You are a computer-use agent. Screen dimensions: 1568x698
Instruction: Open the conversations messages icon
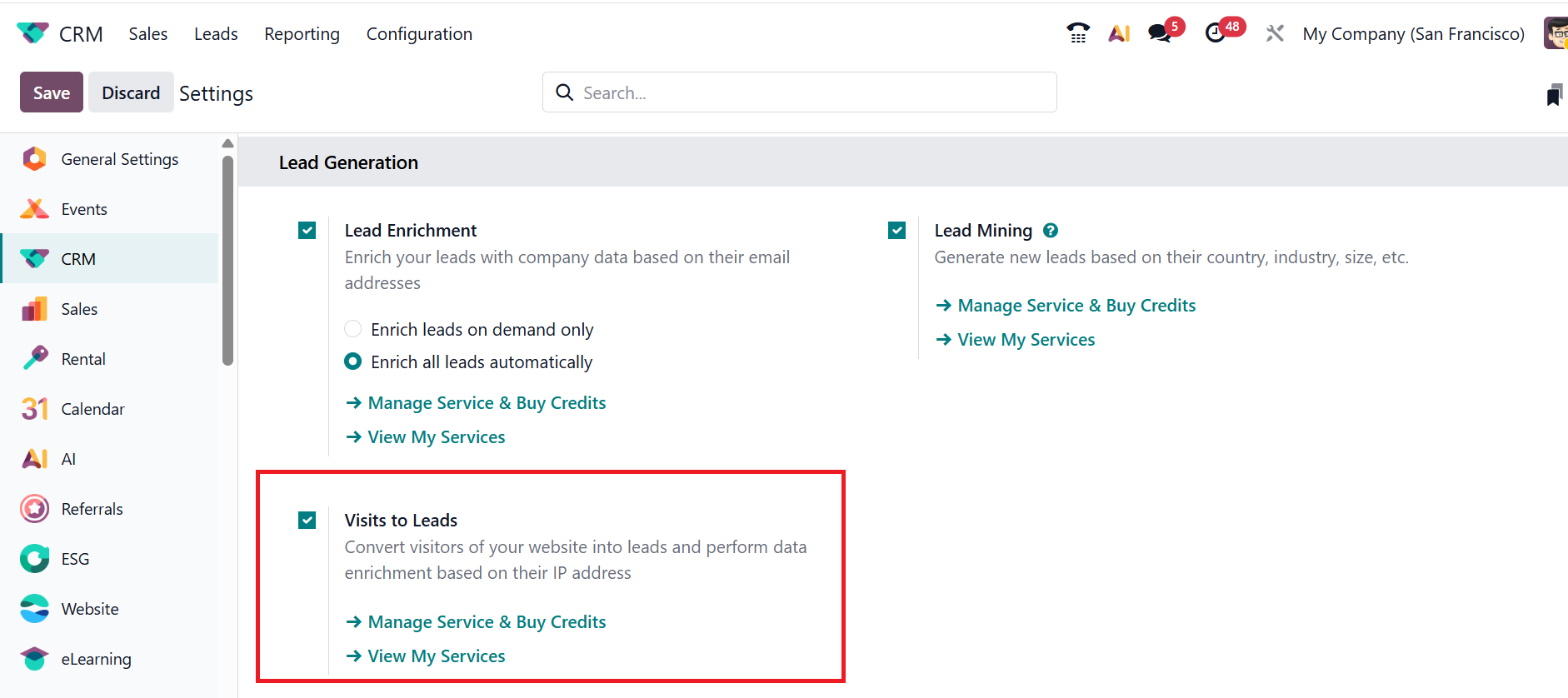click(1160, 33)
